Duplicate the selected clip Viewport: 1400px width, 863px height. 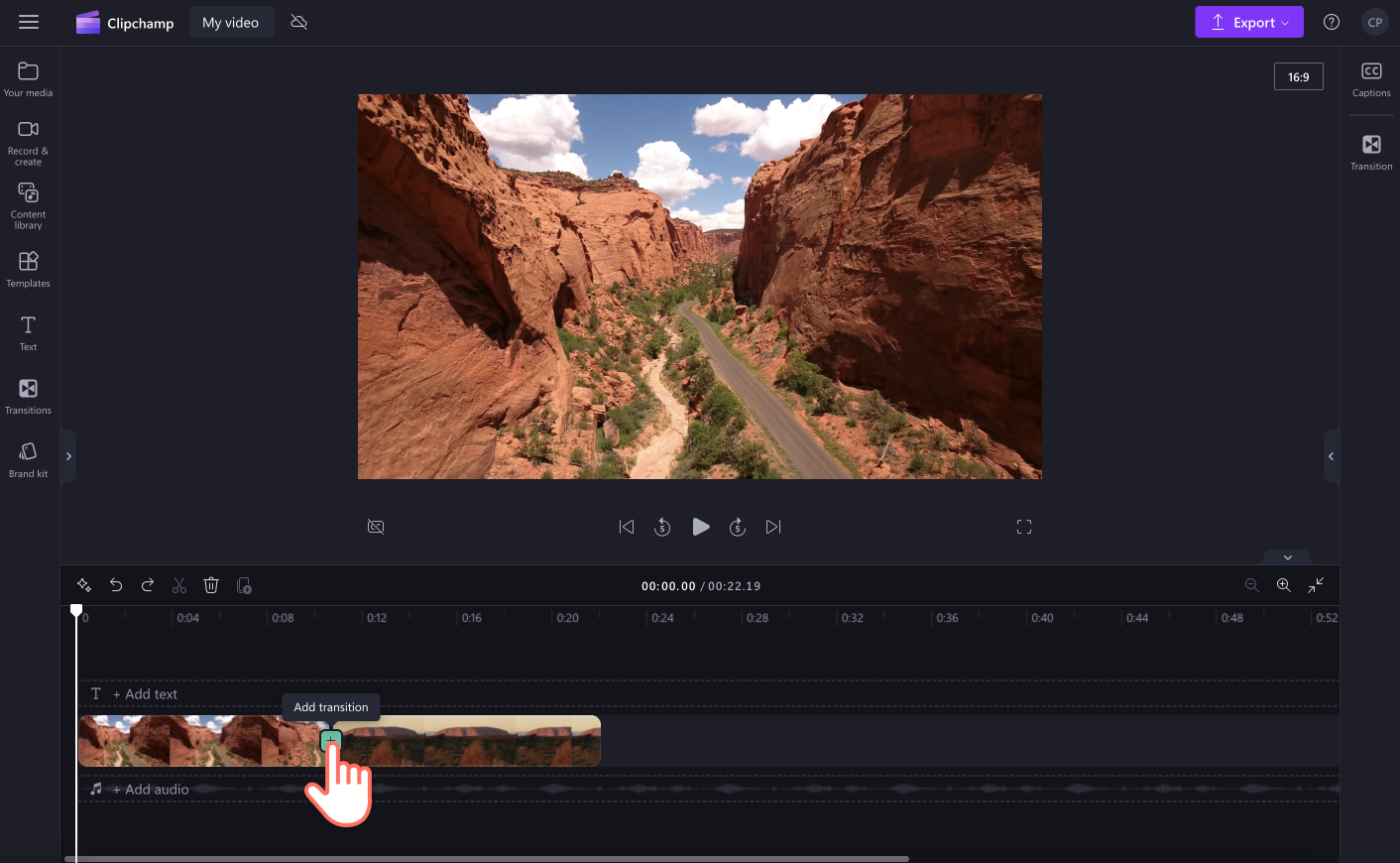click(244, 585)
